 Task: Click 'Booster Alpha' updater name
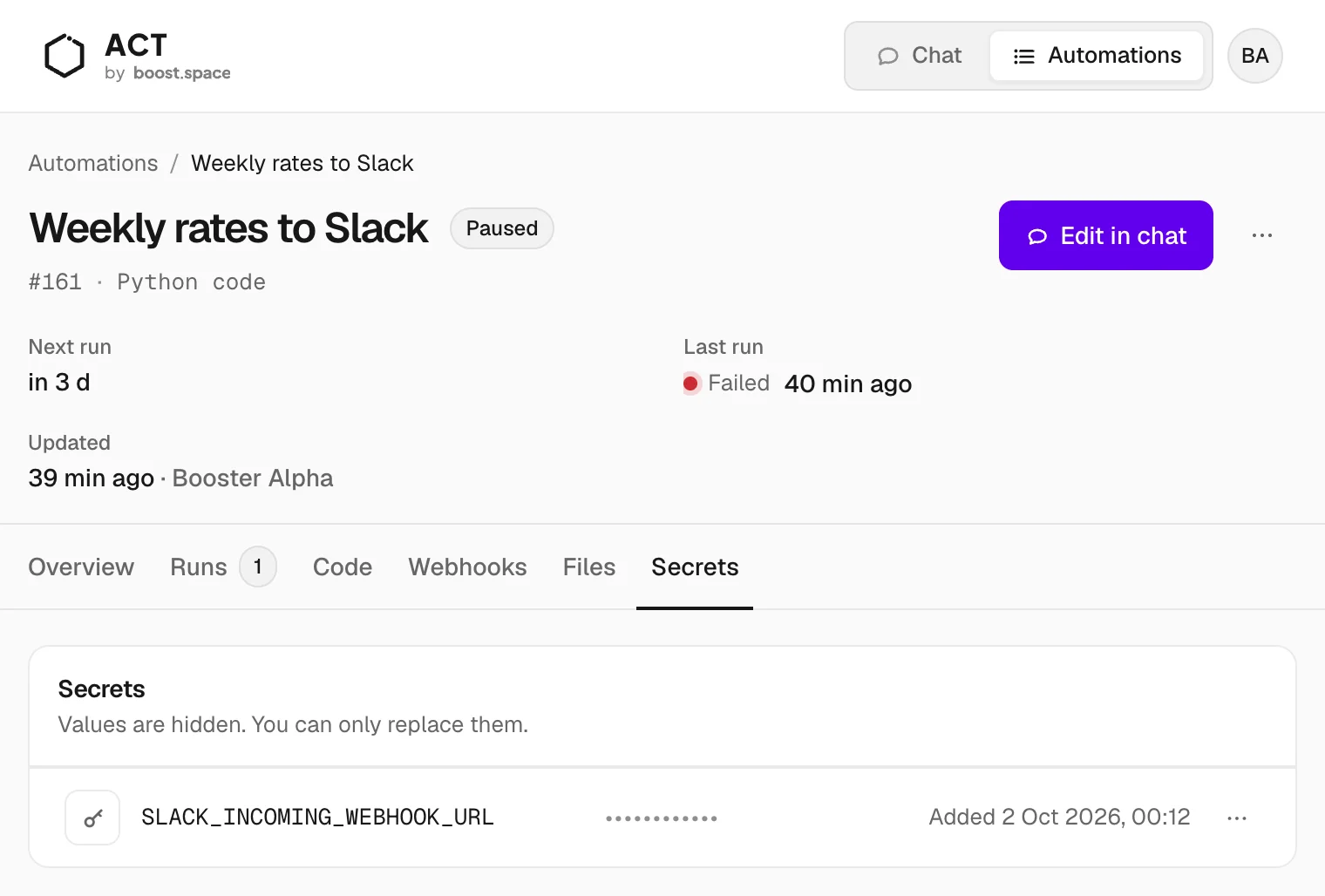coord(253,478)
